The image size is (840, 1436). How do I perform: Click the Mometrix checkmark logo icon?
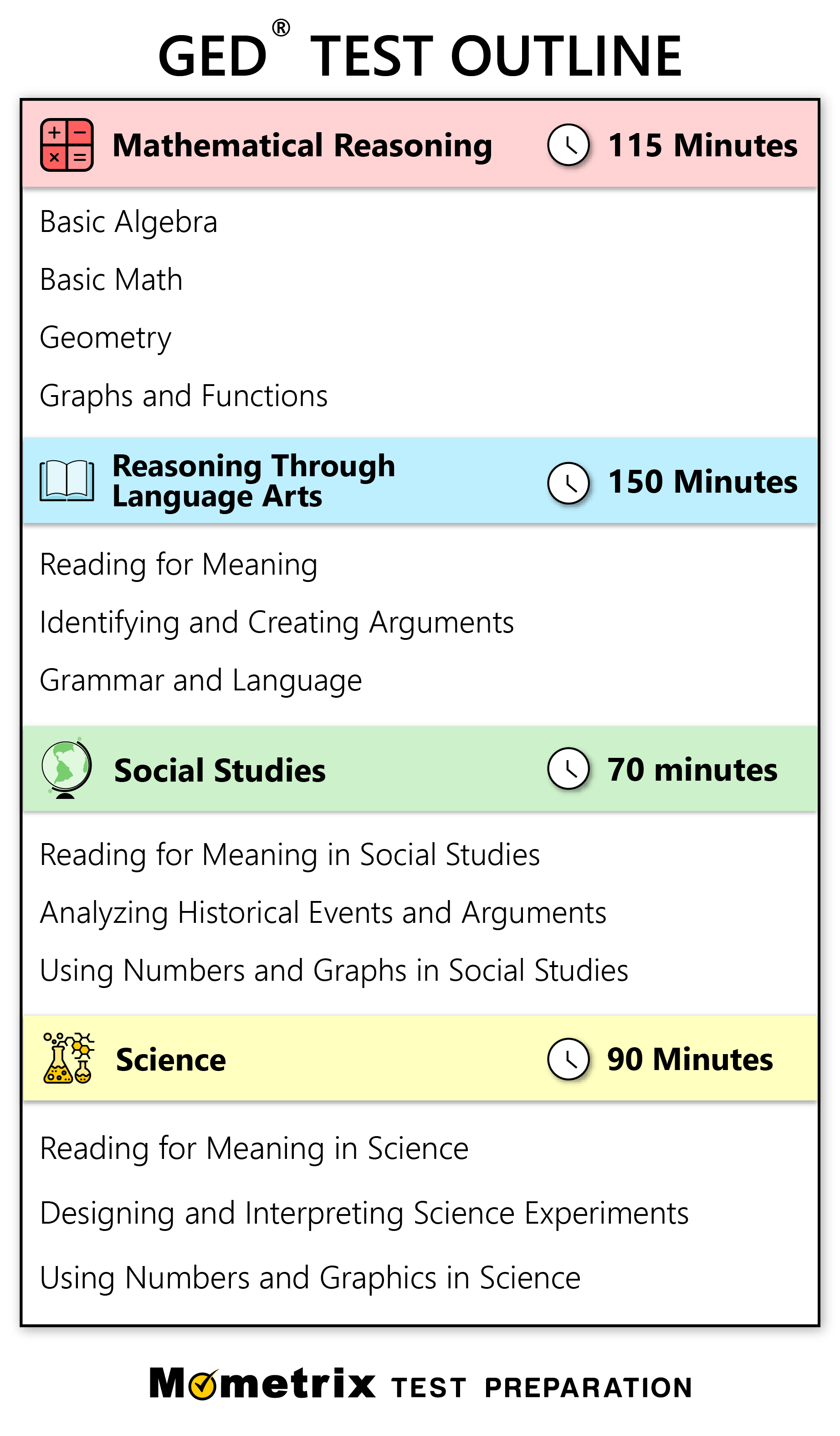[x=203, y=1385]
